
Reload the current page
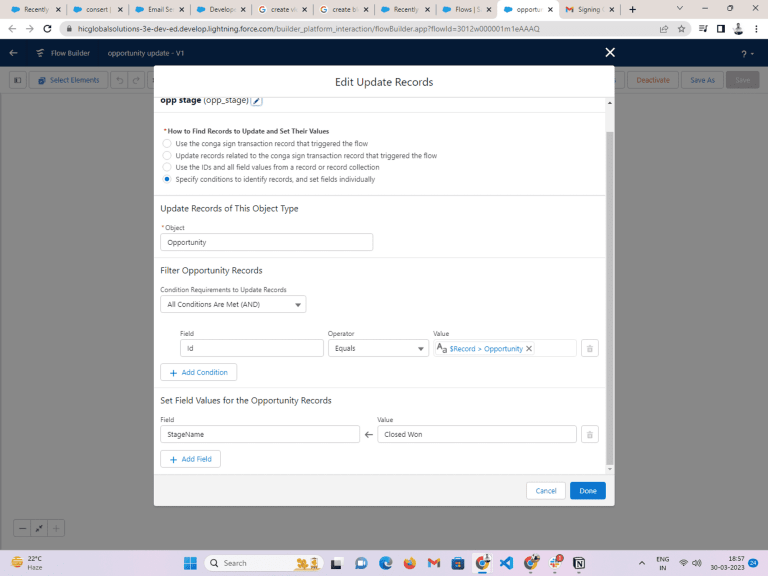point(47,29)
